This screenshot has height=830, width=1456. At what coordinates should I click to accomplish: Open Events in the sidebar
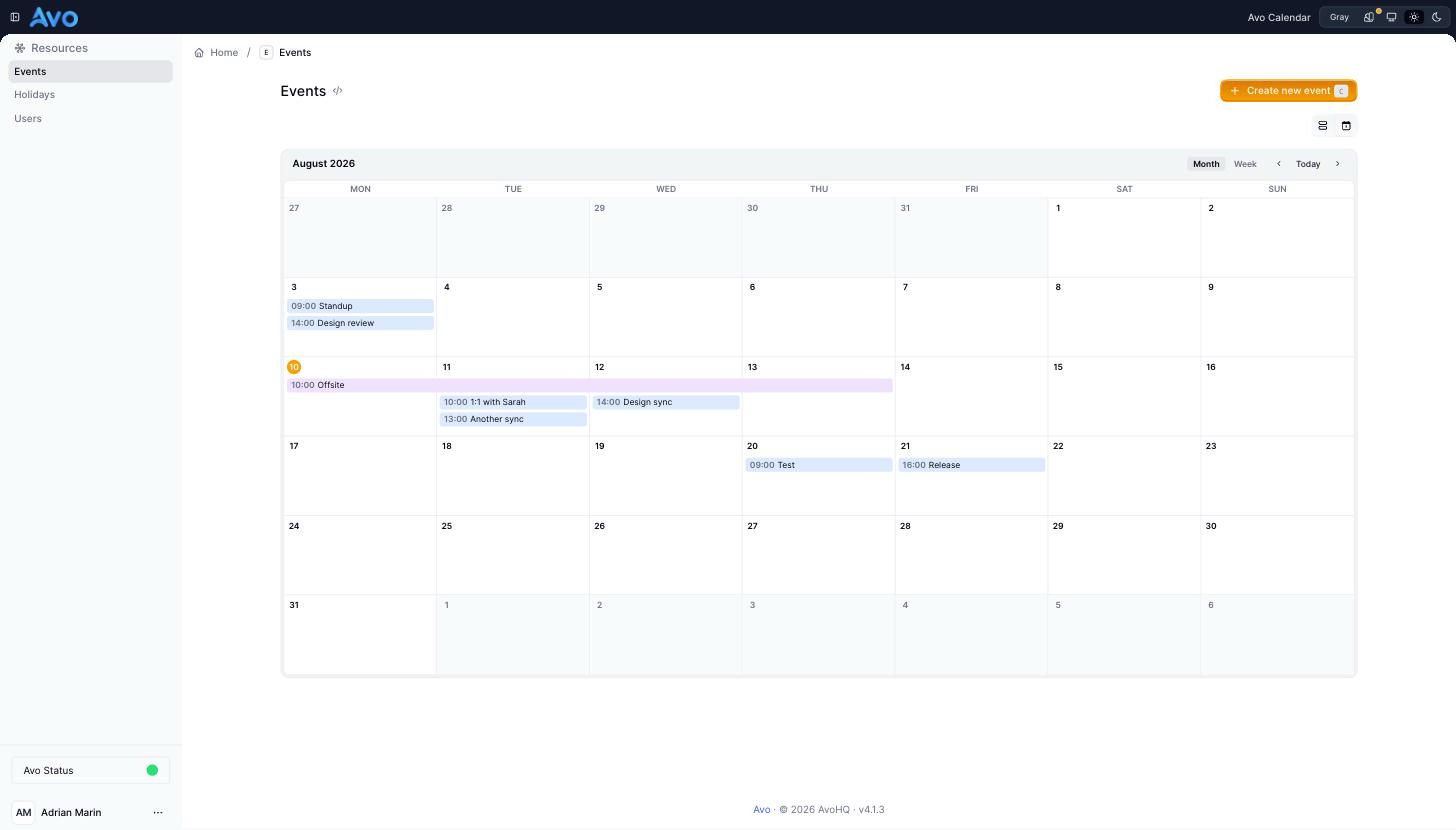tap(90, 71)
